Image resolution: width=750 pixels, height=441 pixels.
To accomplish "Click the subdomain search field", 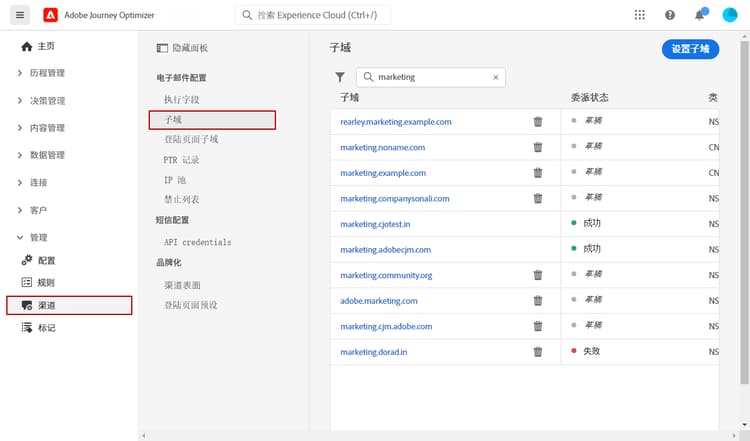I will point(430,77).
